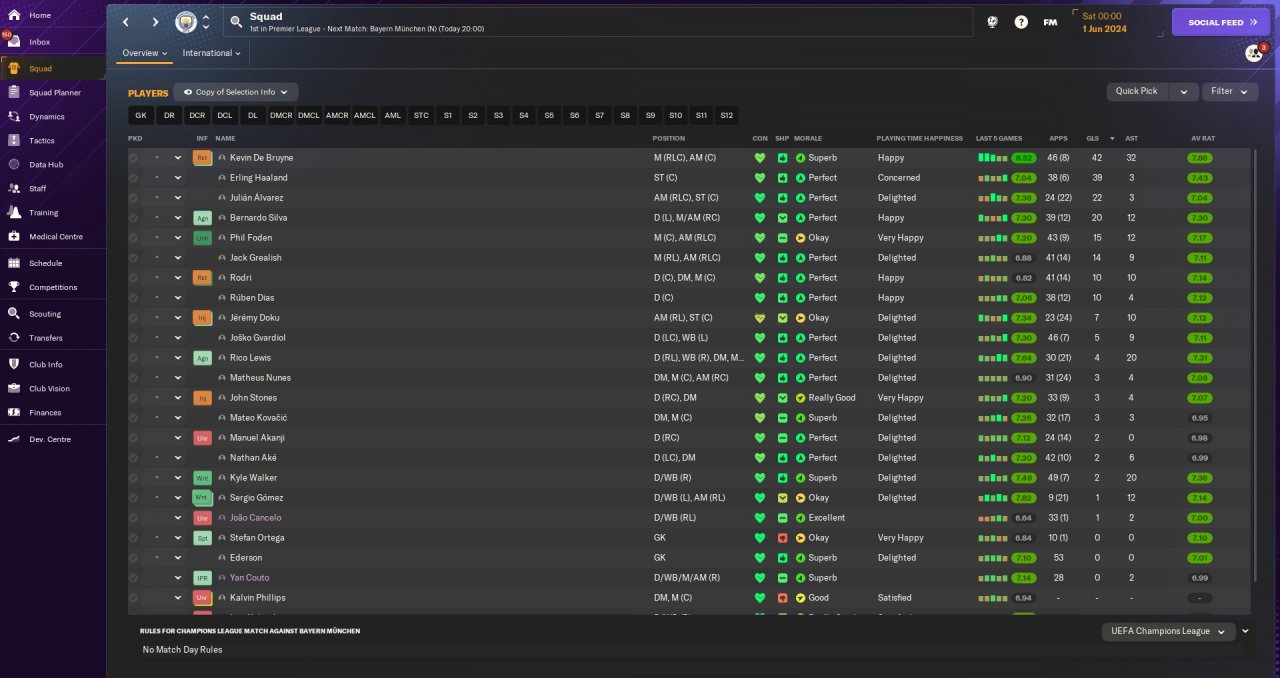The height and width of the screenshot is (678, 1280).
Task: Select the STC position slot
Action: click(421, 115)
